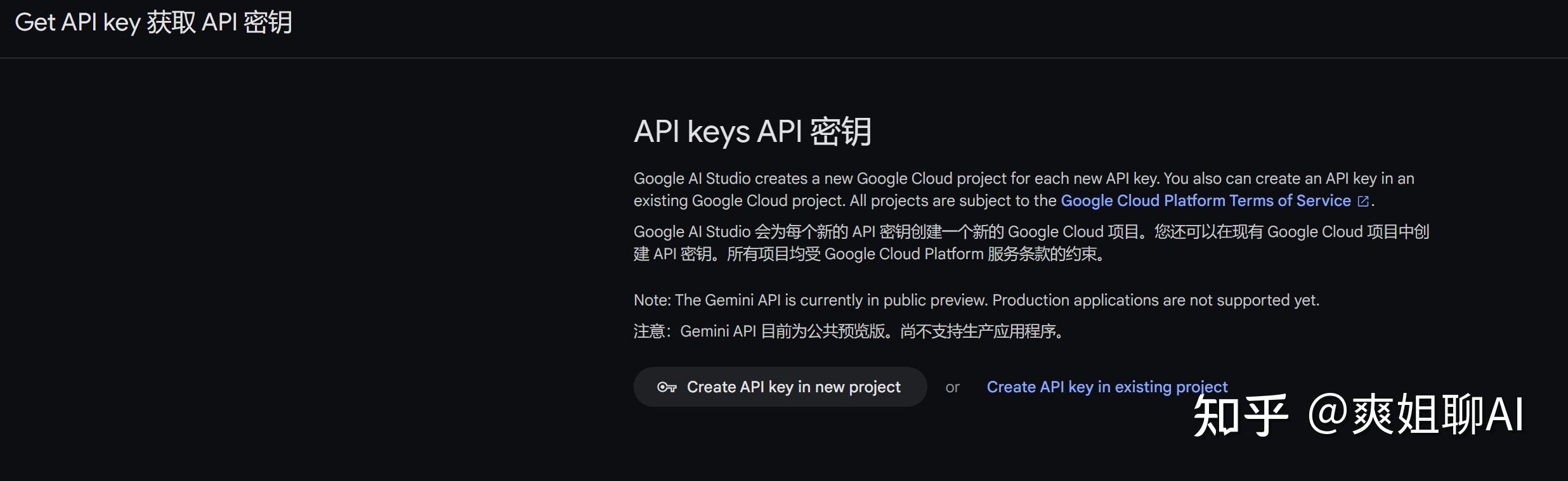Select the "获取 API 密钥" text in page title
1568x481 pixels.
219,23
